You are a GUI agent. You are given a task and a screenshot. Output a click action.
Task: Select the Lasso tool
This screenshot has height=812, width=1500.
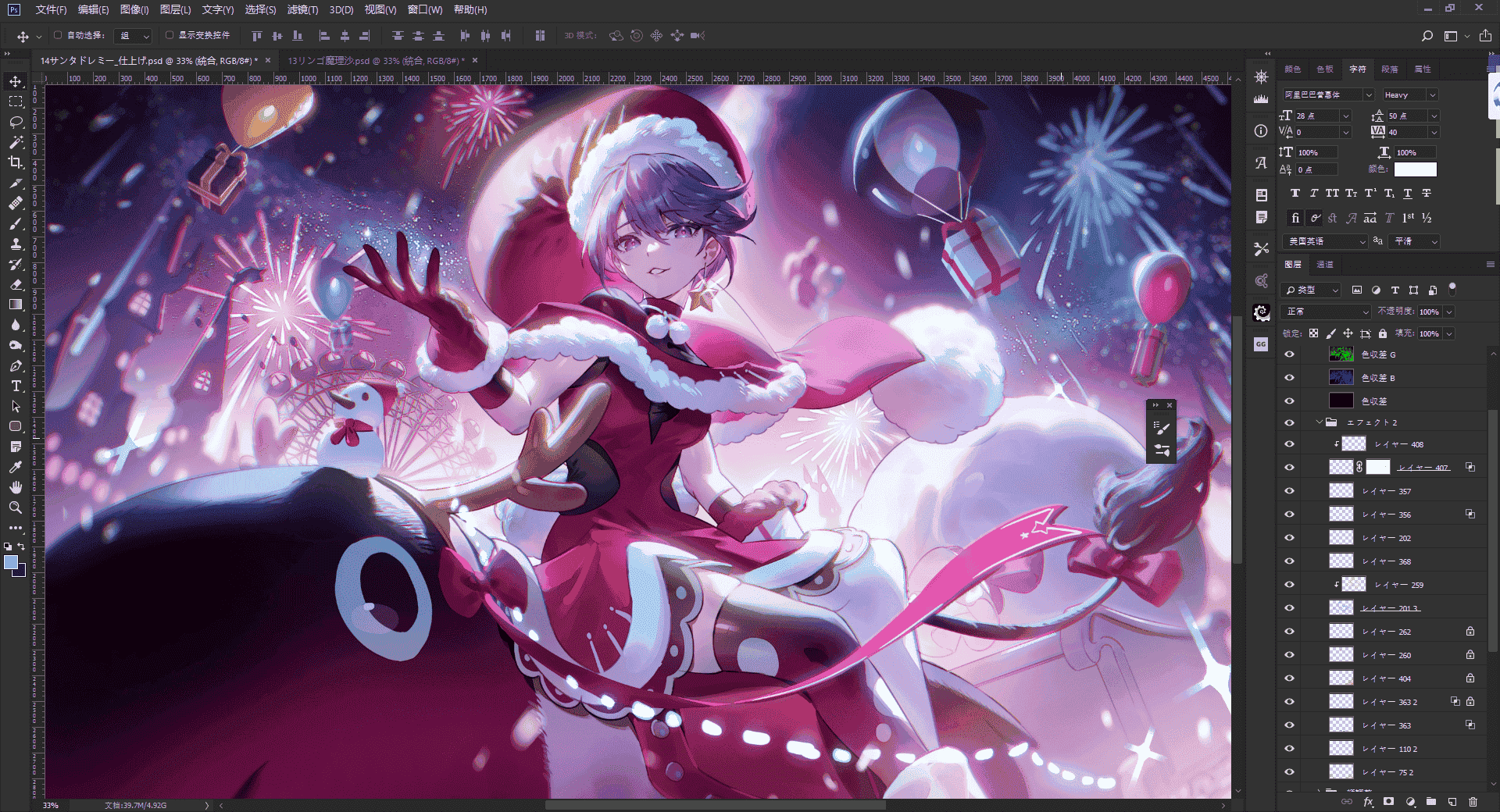[x=16, y=122]
